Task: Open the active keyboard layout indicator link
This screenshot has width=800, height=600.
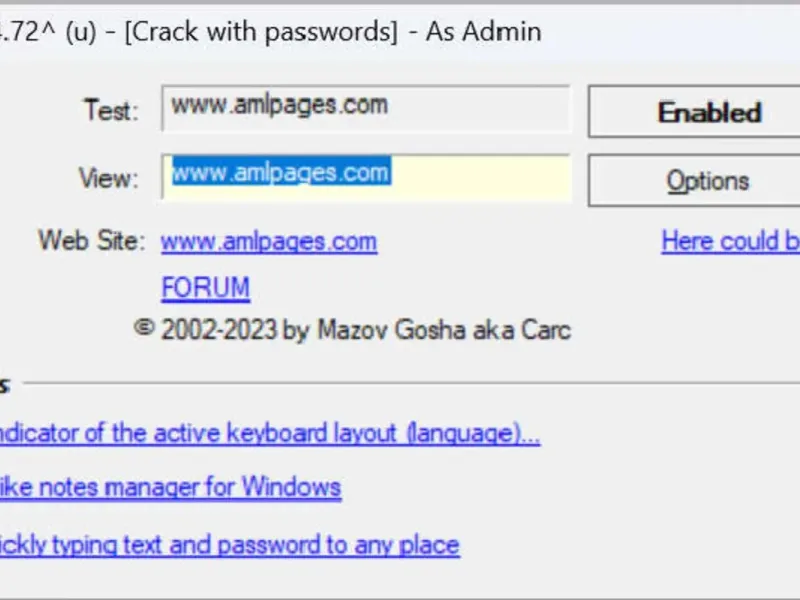Action: pos(268,434)
